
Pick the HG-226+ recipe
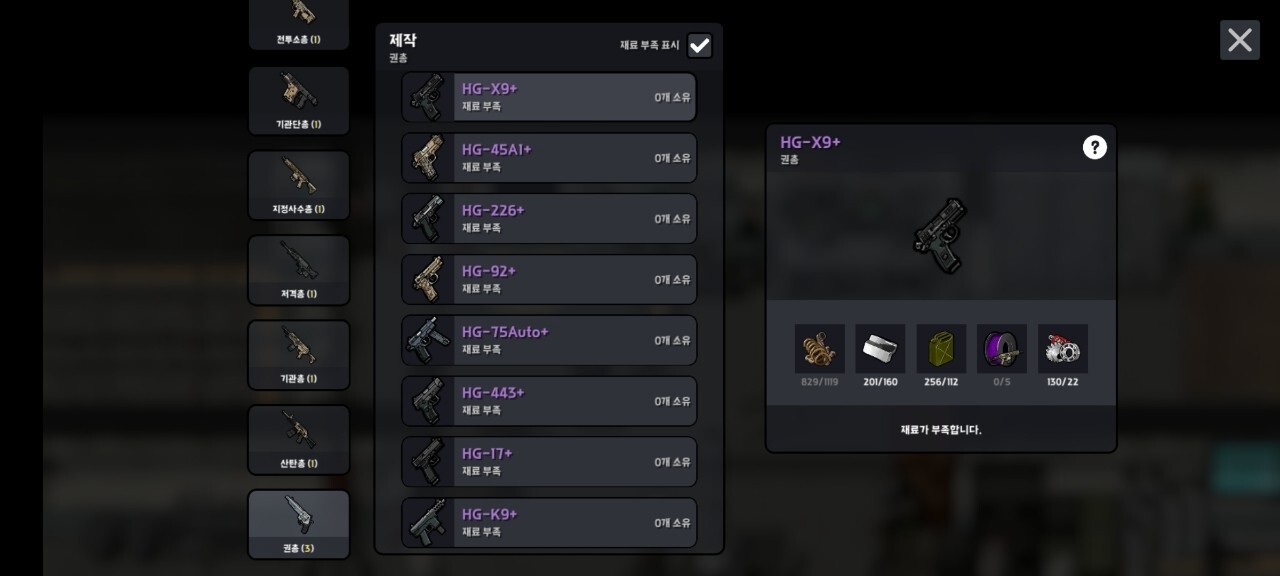click(549, 219)
